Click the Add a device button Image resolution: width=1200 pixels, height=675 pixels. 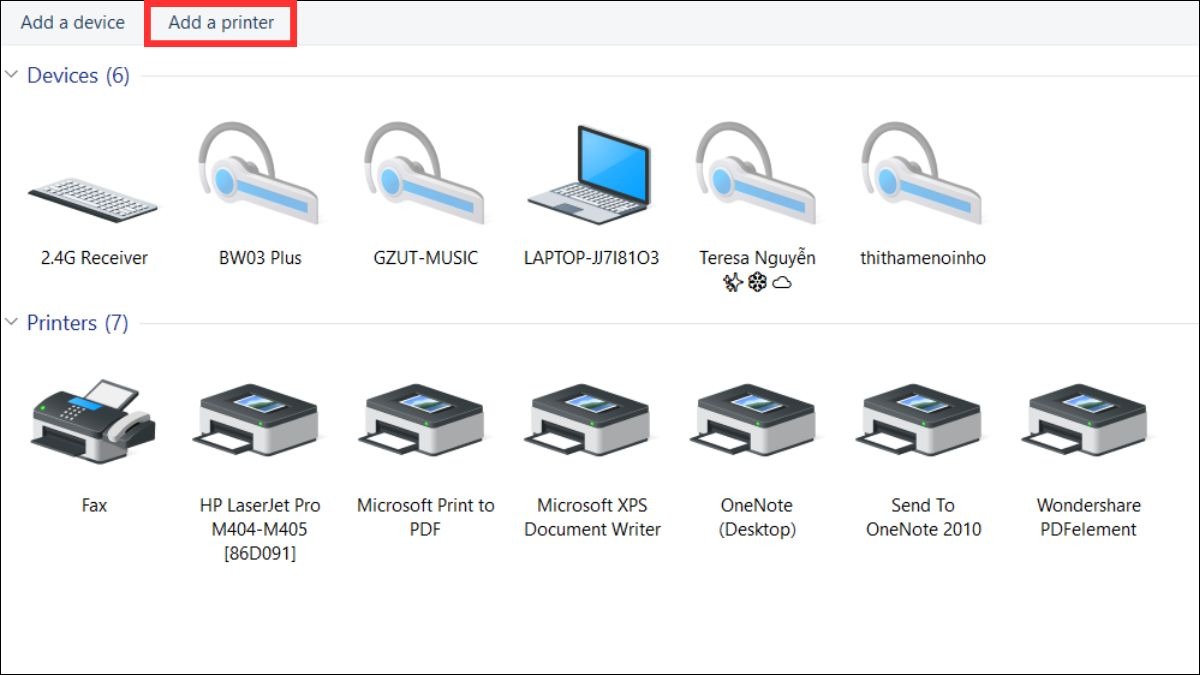pyautogui.click(x=73, y=22)
